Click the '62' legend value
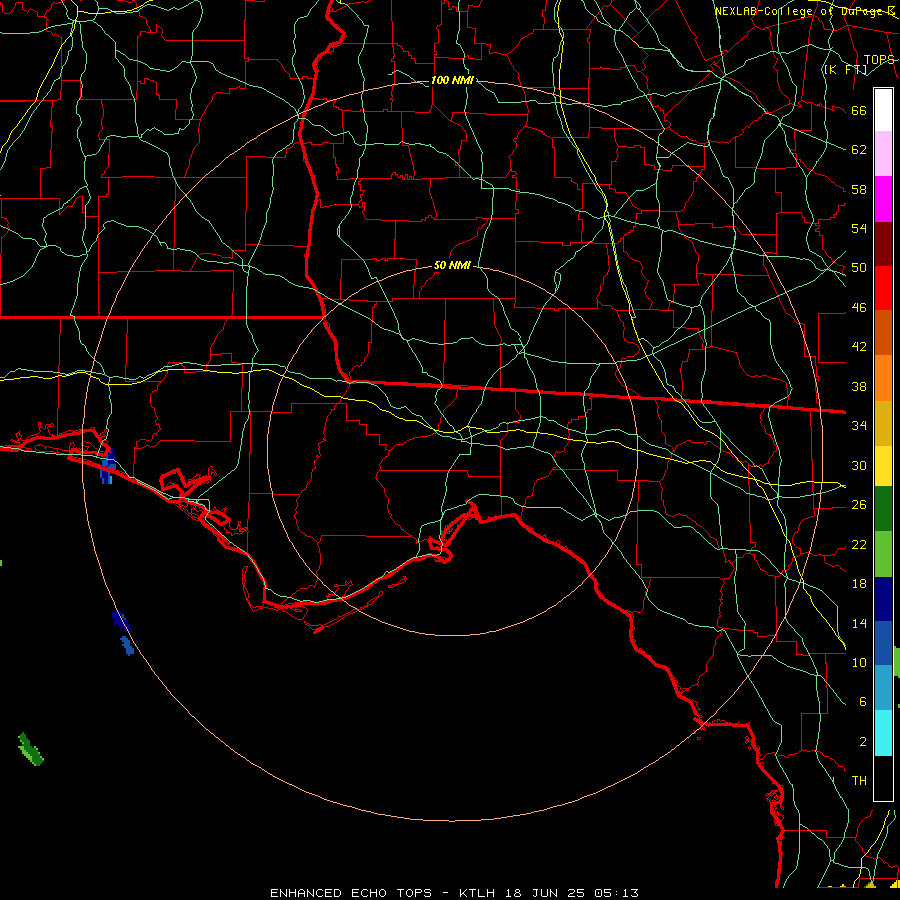The width and height of the screenshot is (900, 900). 859,150
